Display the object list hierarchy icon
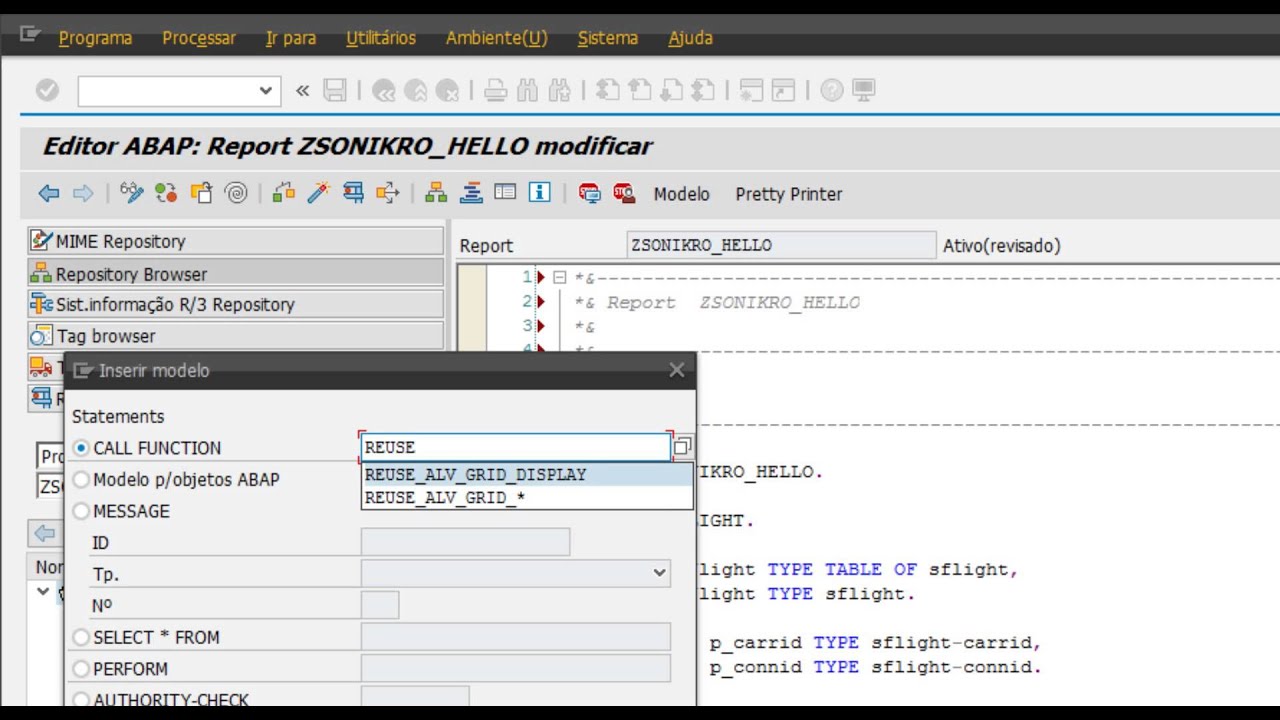The image size is (1280, 720). [x=436, y=194]
